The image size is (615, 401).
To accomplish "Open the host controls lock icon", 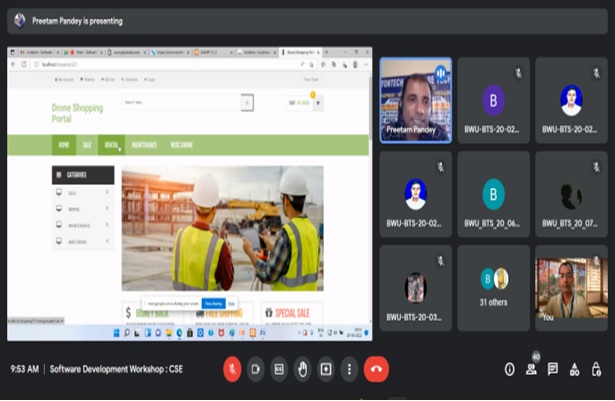I will coord(596,369).
